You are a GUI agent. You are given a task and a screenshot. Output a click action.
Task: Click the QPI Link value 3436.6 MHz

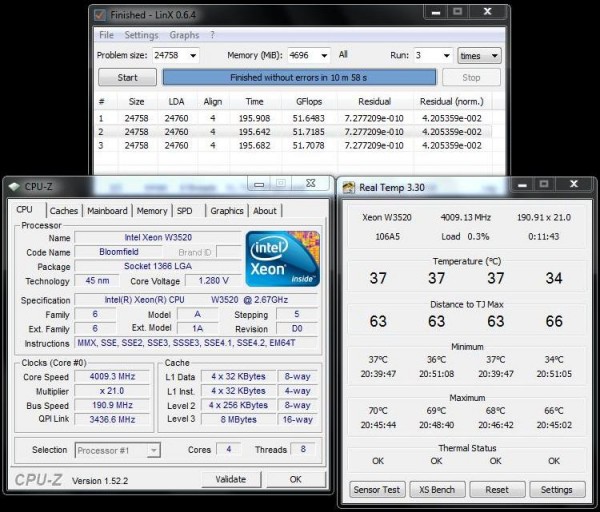pyautogui.click(x=112, y=419)
